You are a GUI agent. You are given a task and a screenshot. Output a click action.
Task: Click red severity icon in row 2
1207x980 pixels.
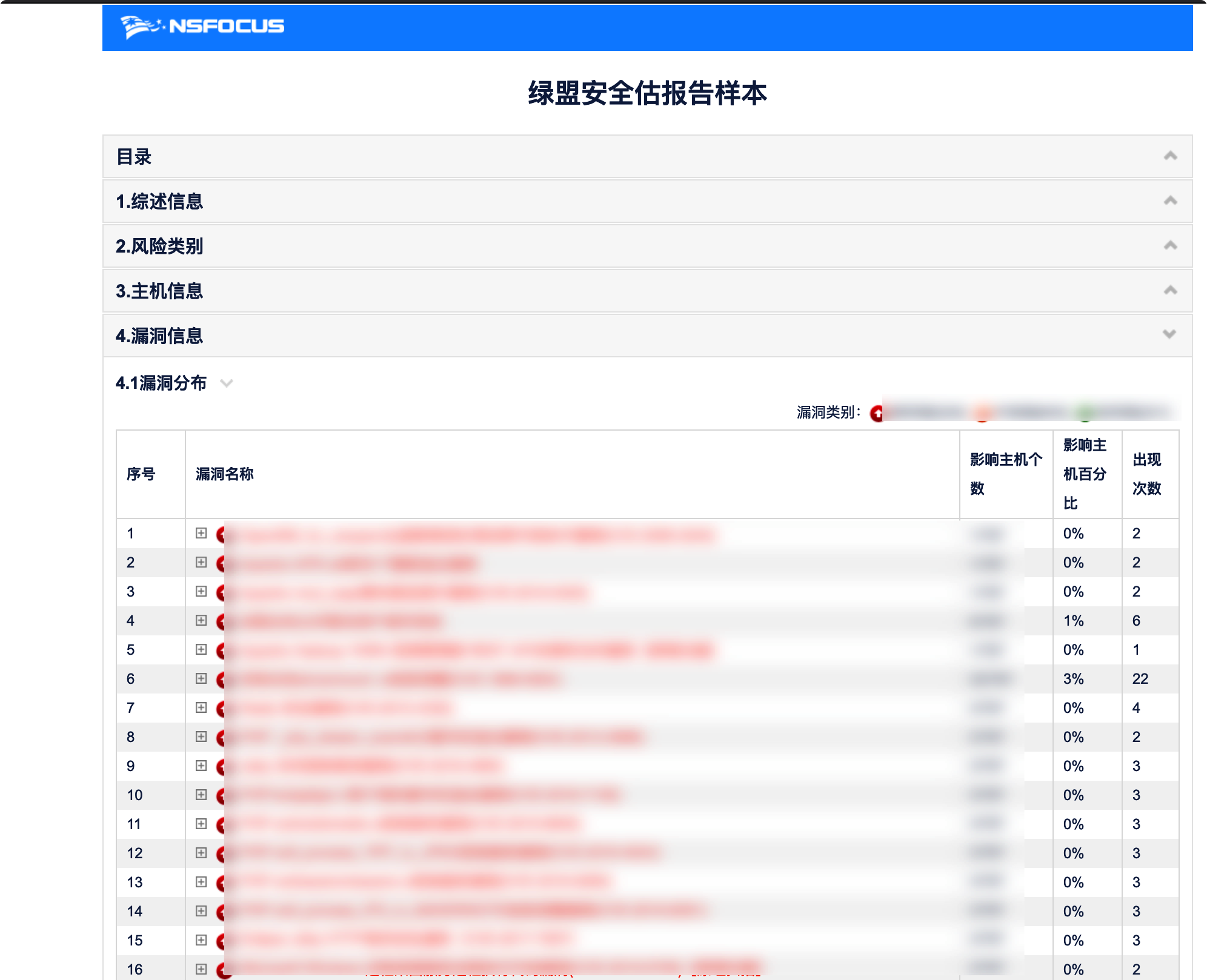pos(221,564)
